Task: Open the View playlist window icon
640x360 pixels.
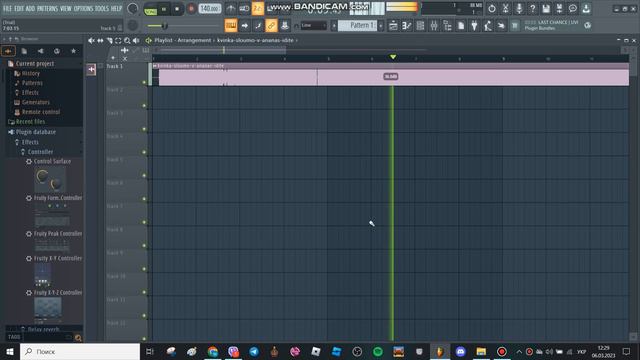Action: 393,26
